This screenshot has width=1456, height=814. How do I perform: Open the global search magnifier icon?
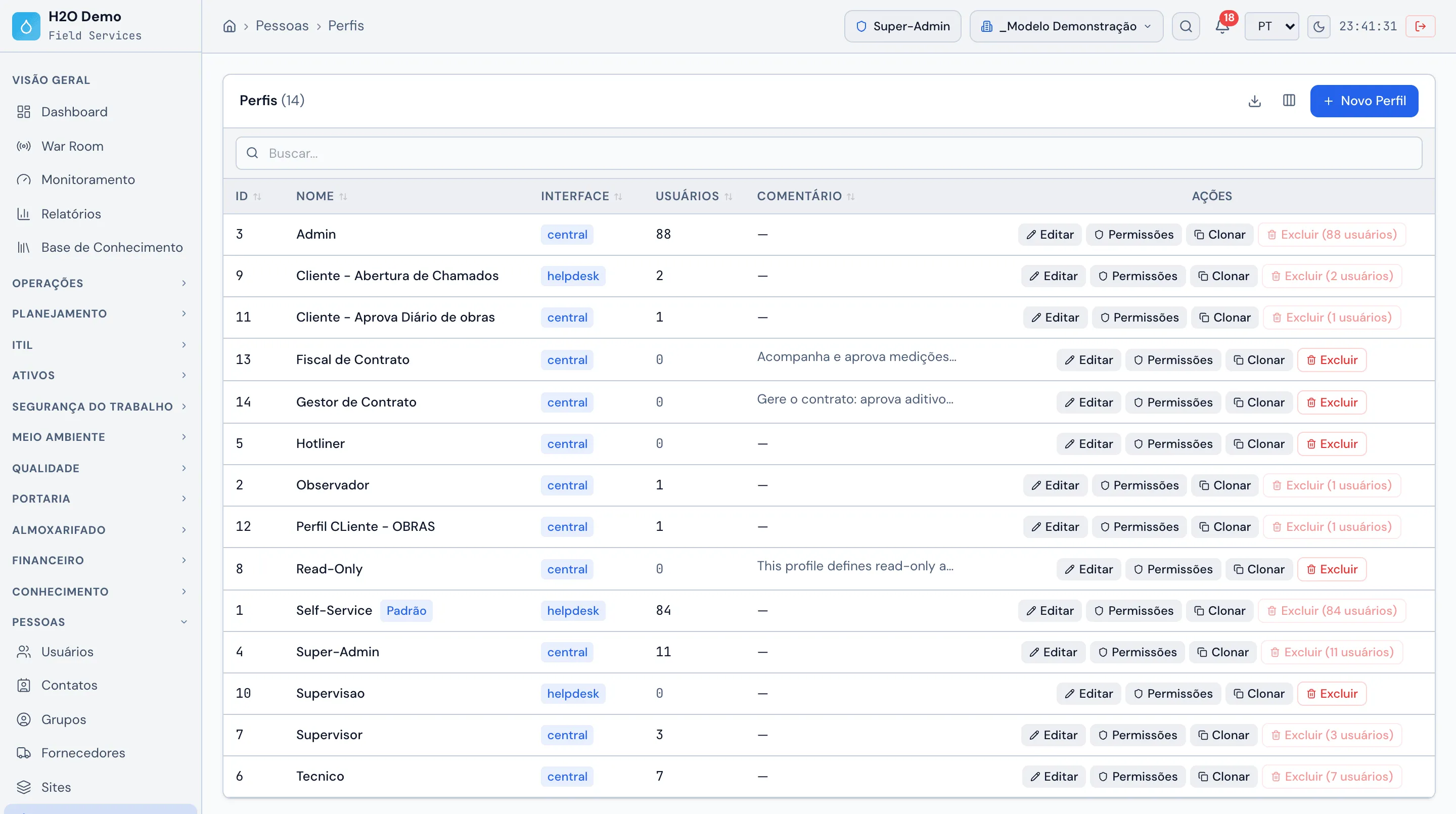pos(1186,26)
